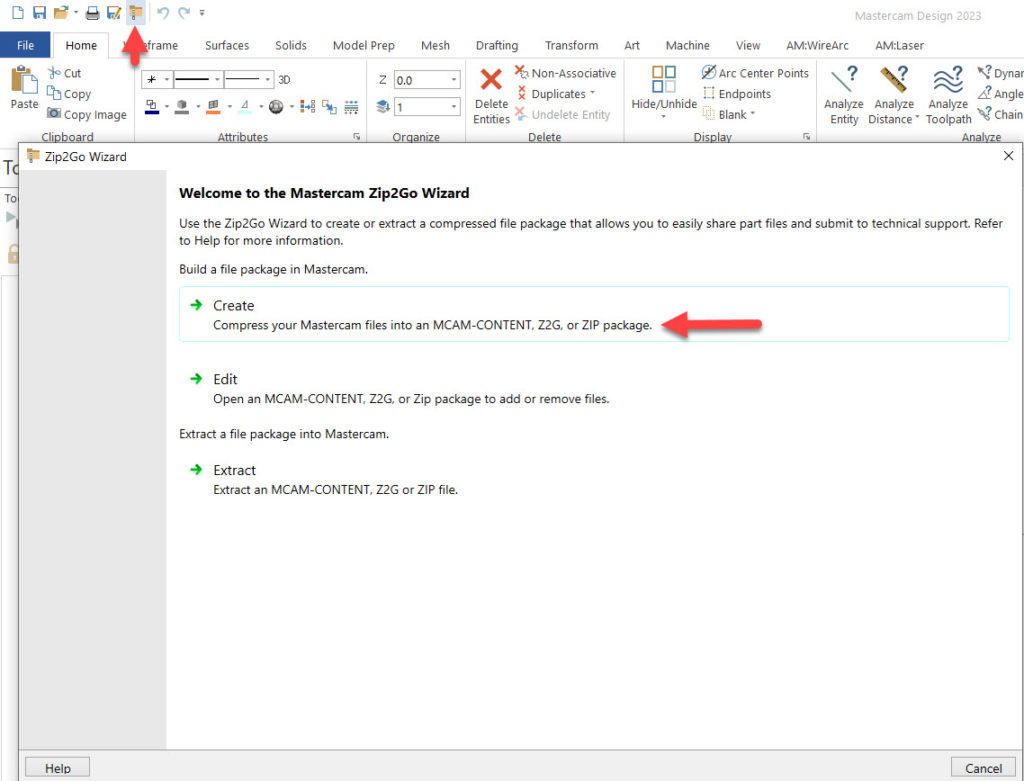Image resolution: width=1024 pixels, height=781 pixels.
Task: Click the wireframe color swatch button
Action: point(152,106)
